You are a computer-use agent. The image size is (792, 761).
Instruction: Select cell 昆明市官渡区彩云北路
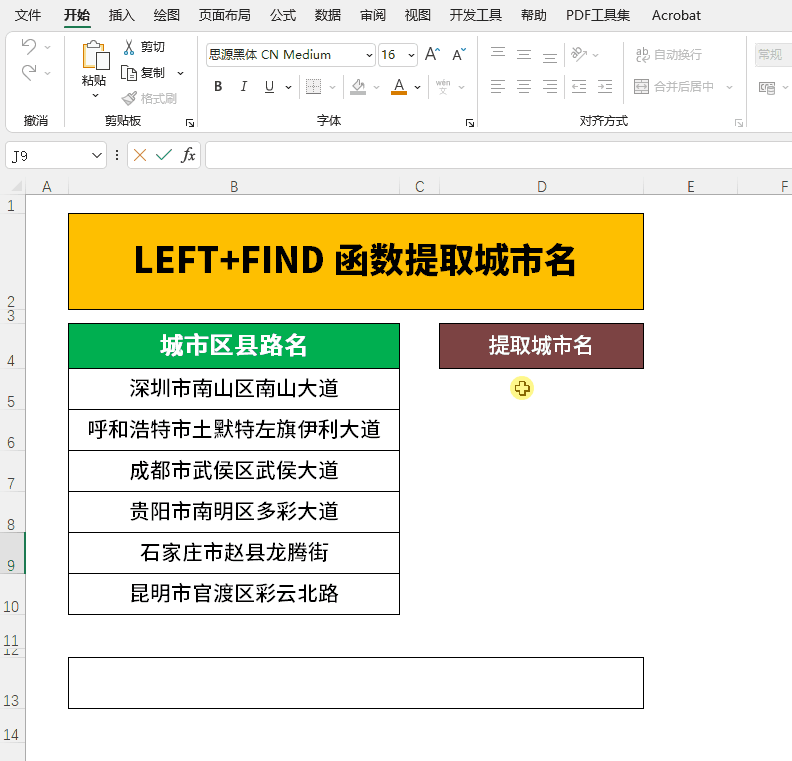click(234, 593)
